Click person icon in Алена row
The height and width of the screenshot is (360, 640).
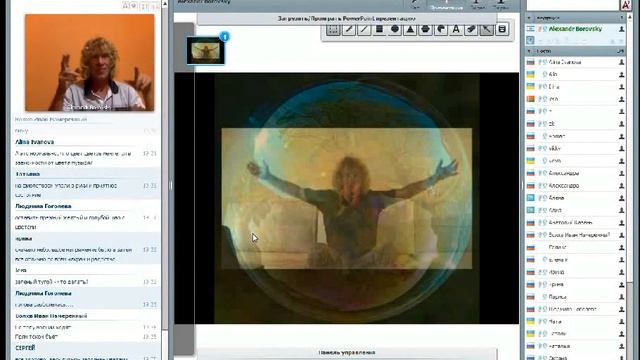621,198
